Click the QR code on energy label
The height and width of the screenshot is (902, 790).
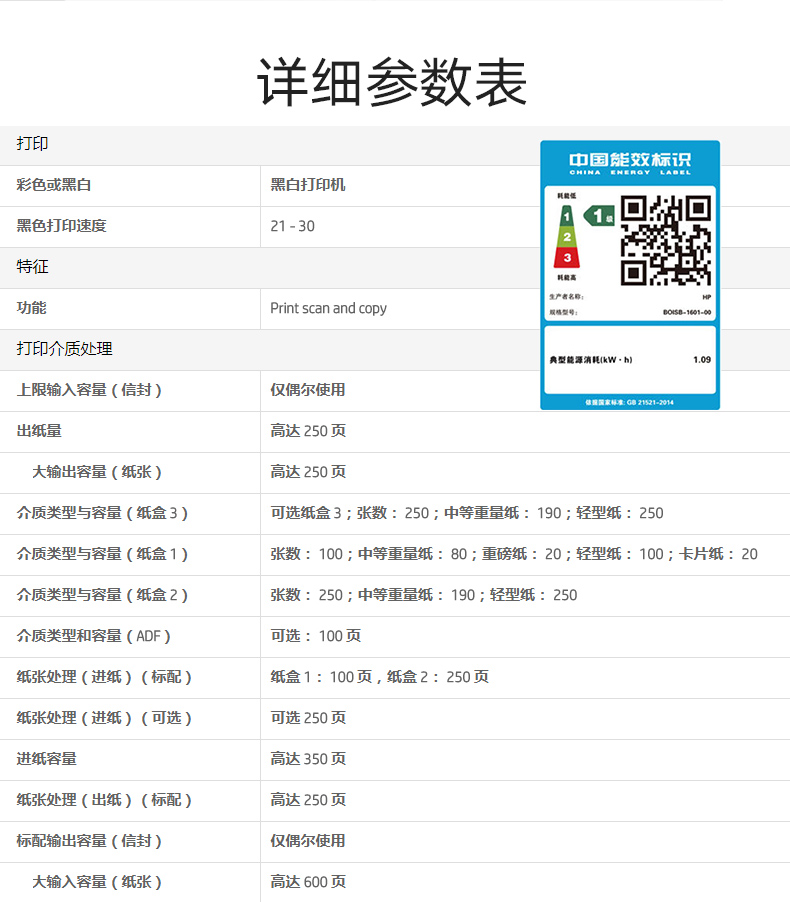point(665,240)
